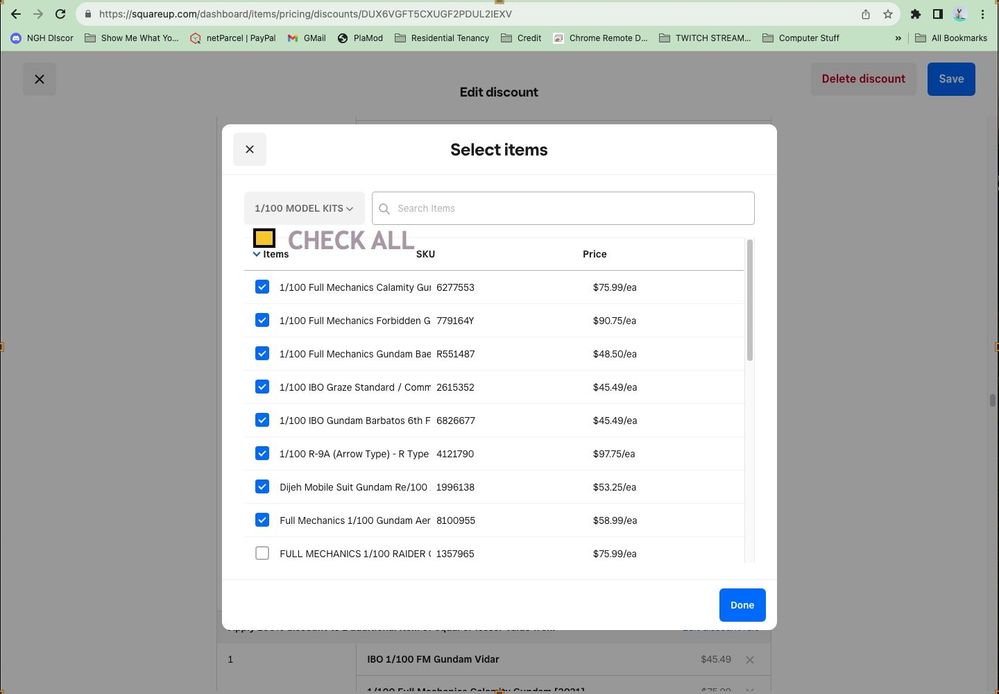Open the Chrome three-dot menu
The width and height of the screenshot is (999, 694).
(982, 14)
